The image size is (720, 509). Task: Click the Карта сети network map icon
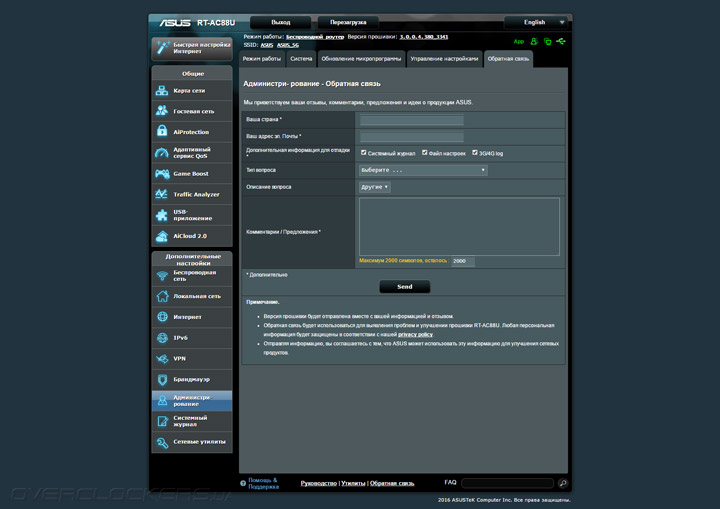coord(162,90)
